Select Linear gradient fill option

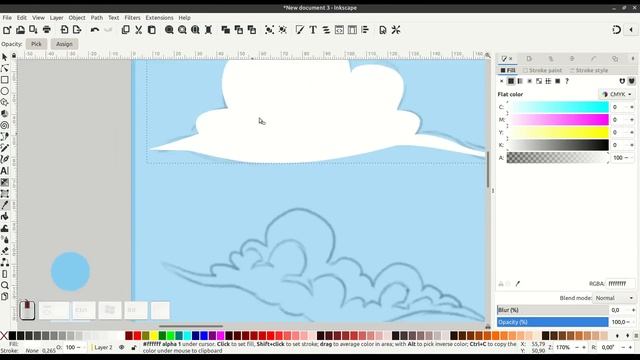(x=520, y=81)
